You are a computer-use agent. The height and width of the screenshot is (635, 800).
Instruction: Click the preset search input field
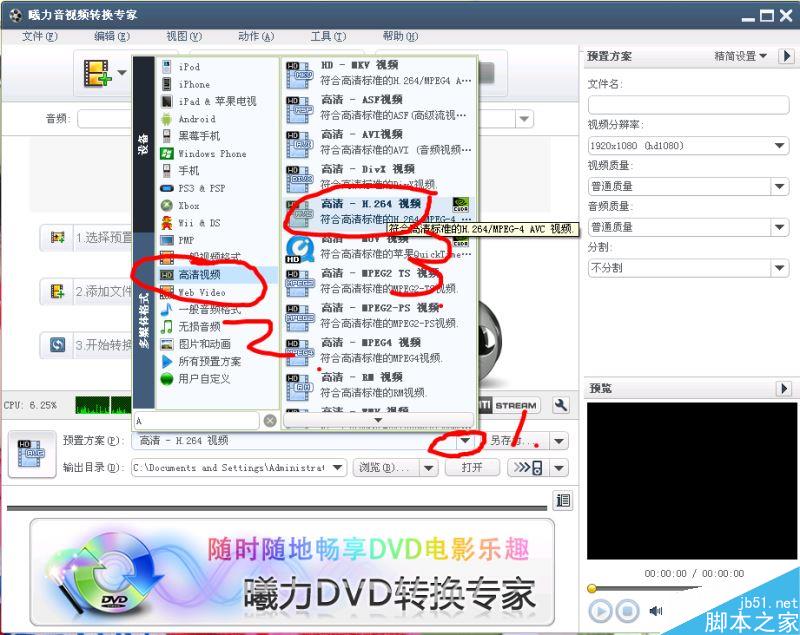click(197, 421)
